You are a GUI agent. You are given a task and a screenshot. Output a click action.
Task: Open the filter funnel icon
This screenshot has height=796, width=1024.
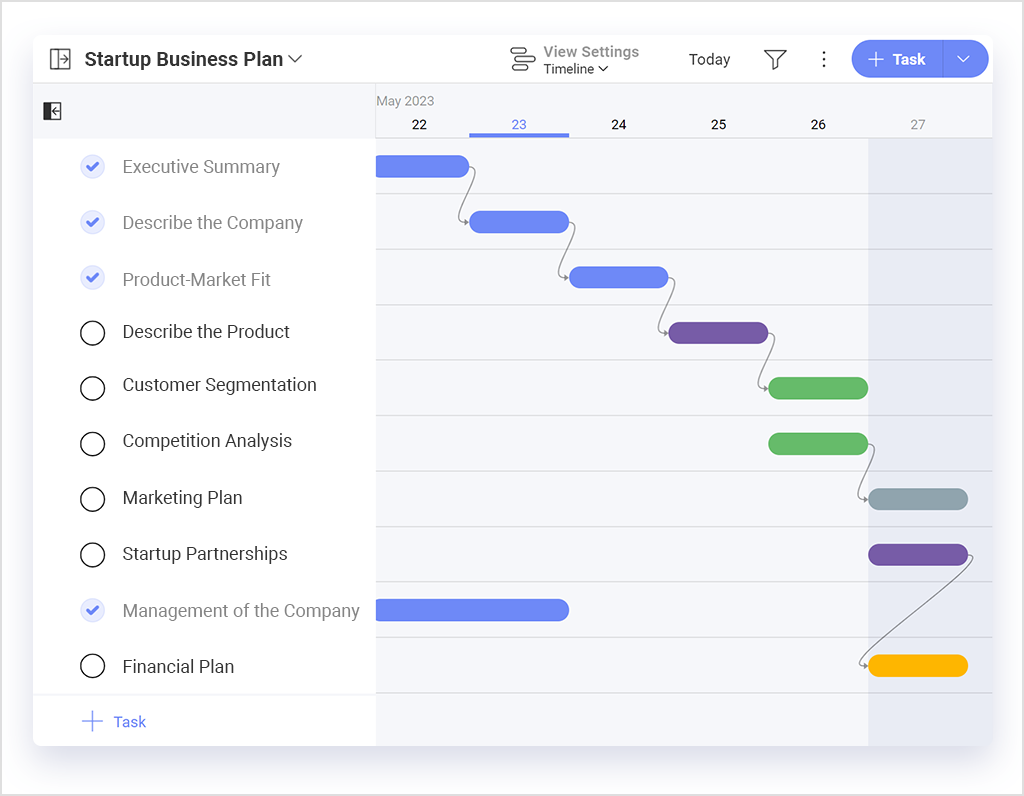[775, 60]
